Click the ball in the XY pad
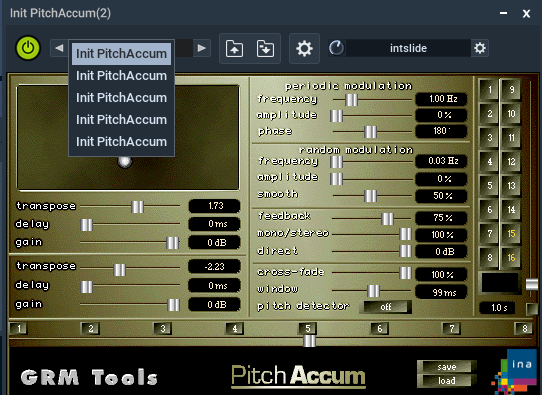The height and width of the screenshot is (395, 542). coord(125,161)
